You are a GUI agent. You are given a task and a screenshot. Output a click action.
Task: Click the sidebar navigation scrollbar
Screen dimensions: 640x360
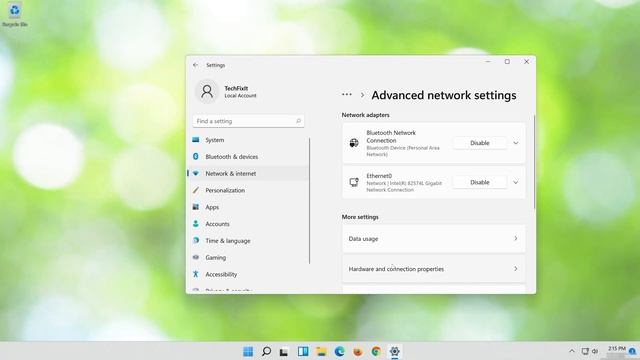[310, 201]
